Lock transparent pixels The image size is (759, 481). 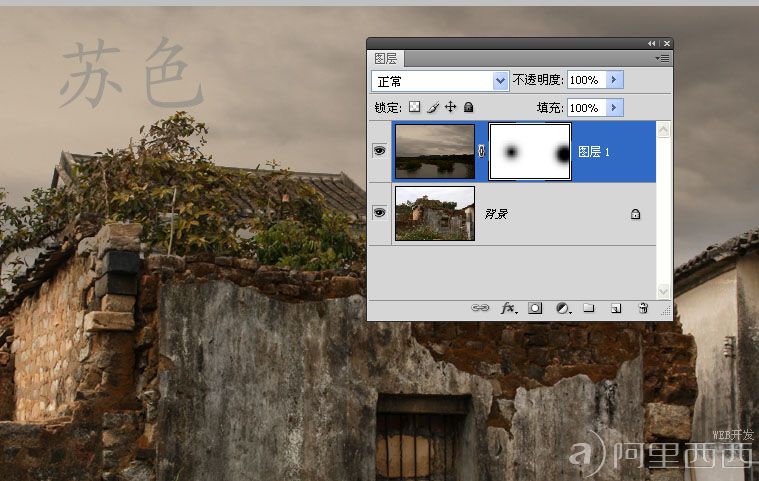click(414, 106)
